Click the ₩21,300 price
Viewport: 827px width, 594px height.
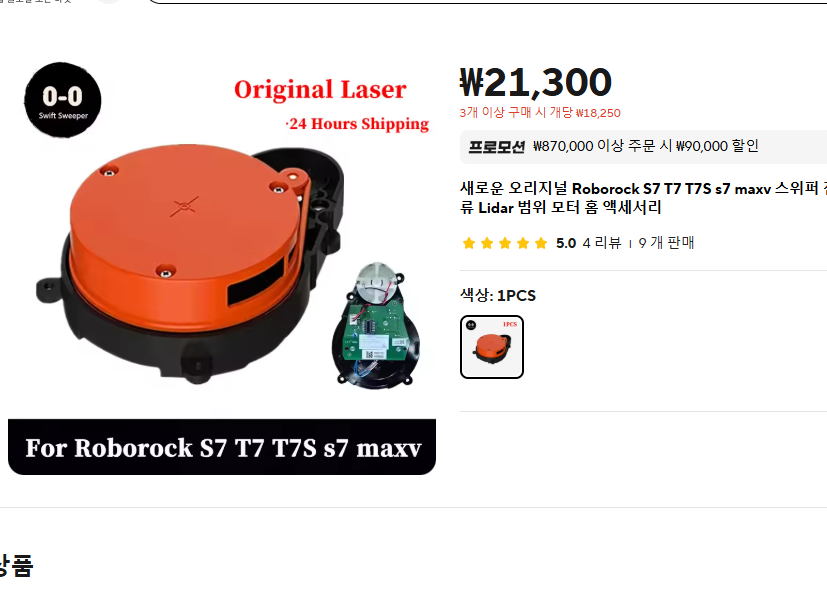point(535,82)
